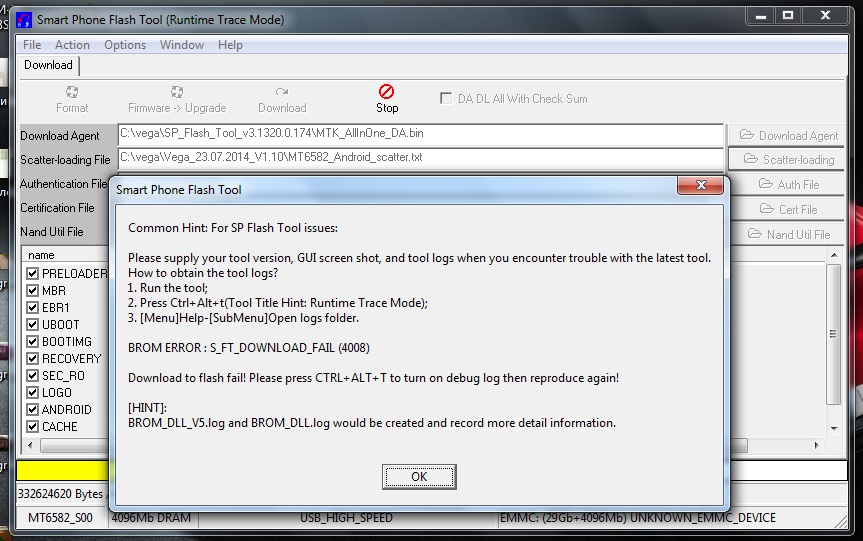The height and width of the screenshot is (541, 863).
Task: Click the Nand Util File folder button
Action: point(788,234)
